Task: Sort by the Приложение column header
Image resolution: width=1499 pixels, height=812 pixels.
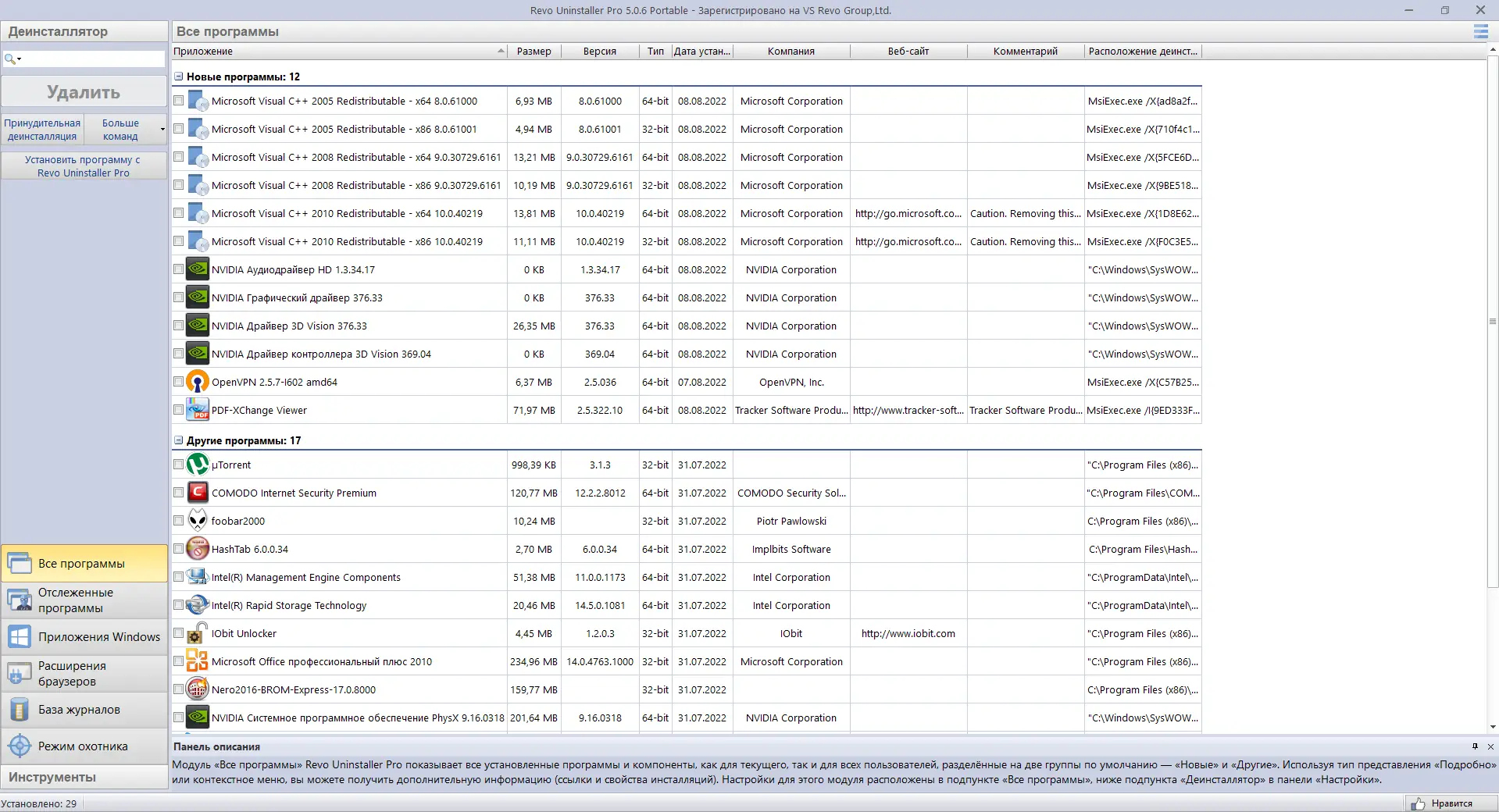Action: (x=339, y=52)
